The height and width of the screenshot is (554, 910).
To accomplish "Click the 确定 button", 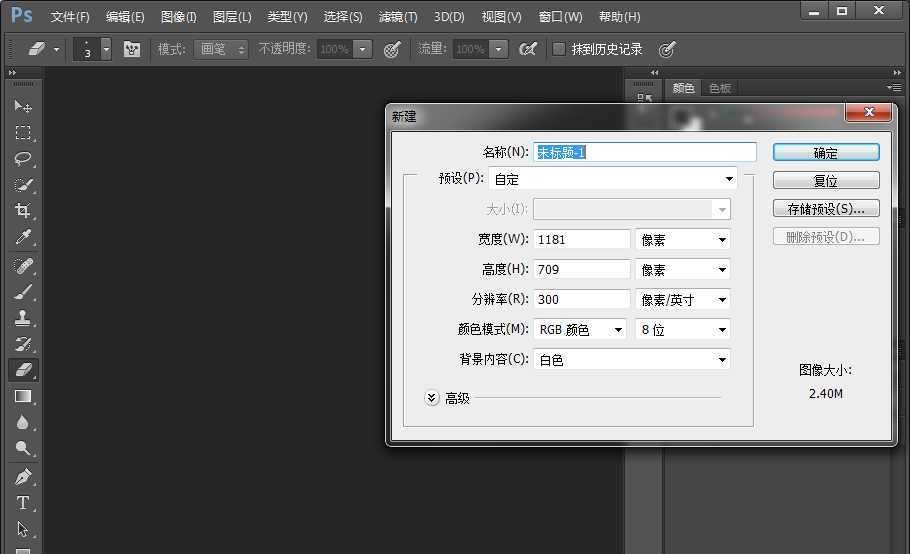I will [x=825, y=153].
